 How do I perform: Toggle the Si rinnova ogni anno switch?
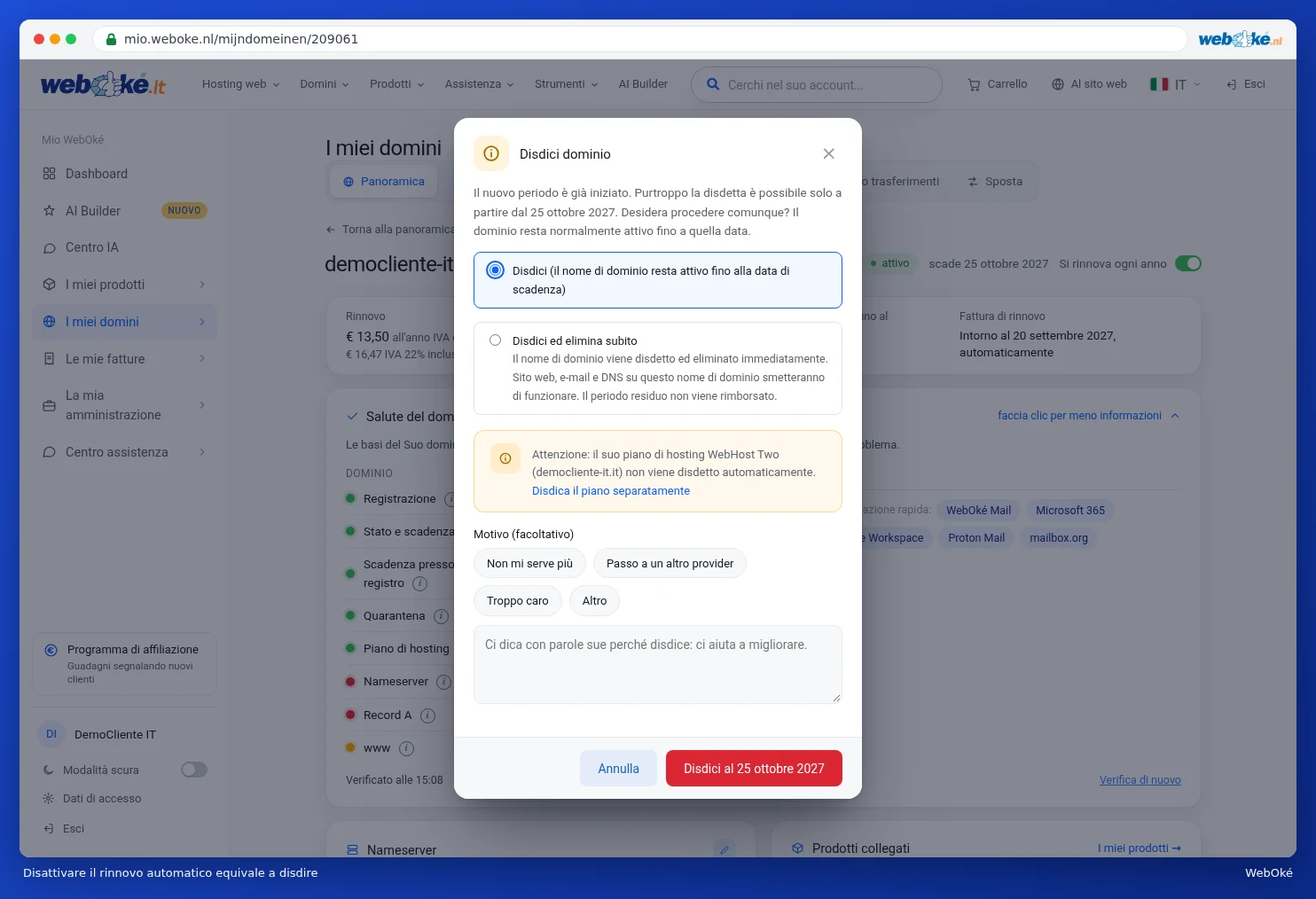[x=1188, y=263]
